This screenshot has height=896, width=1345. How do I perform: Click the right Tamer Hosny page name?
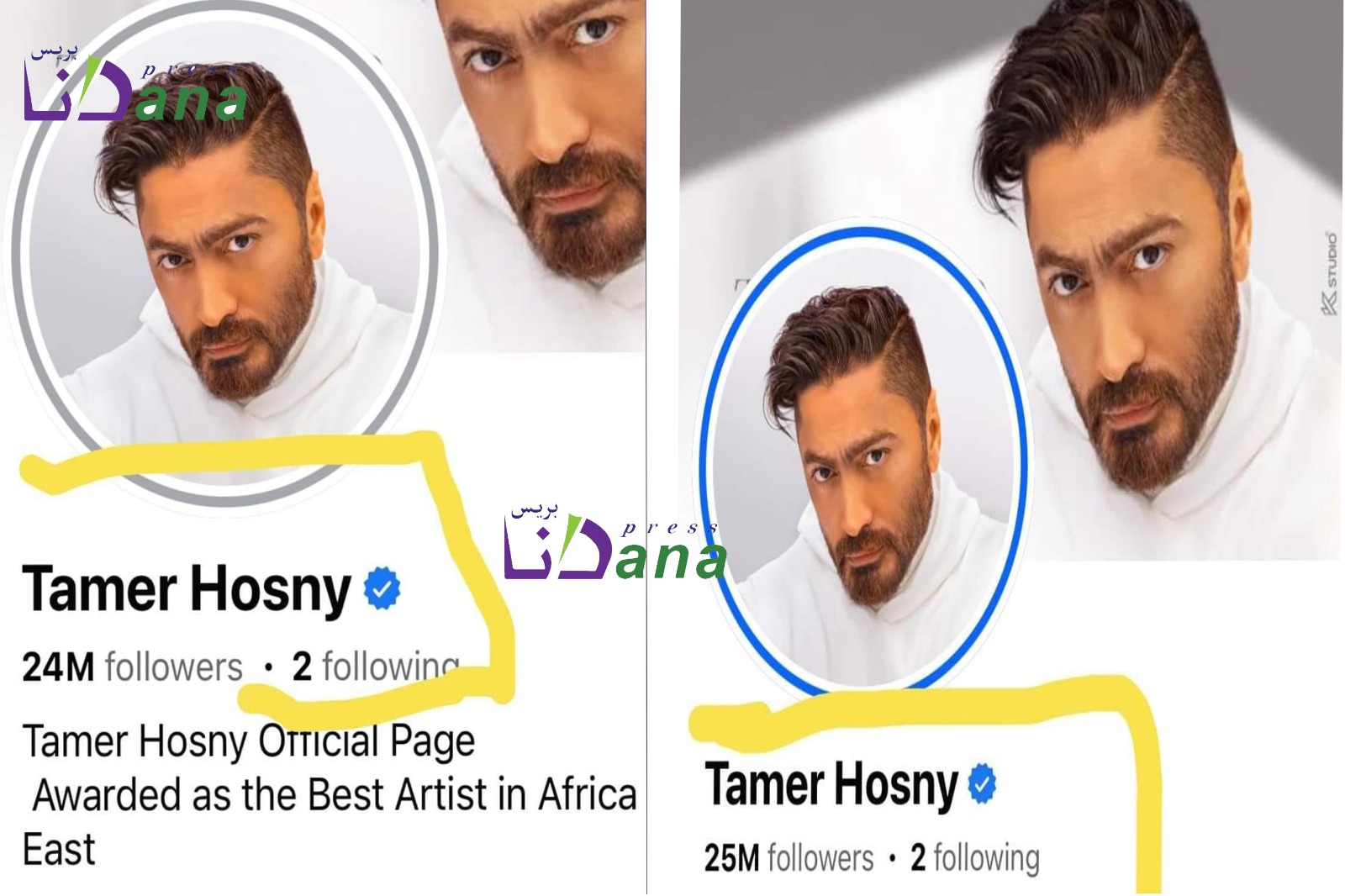(831, 784)
